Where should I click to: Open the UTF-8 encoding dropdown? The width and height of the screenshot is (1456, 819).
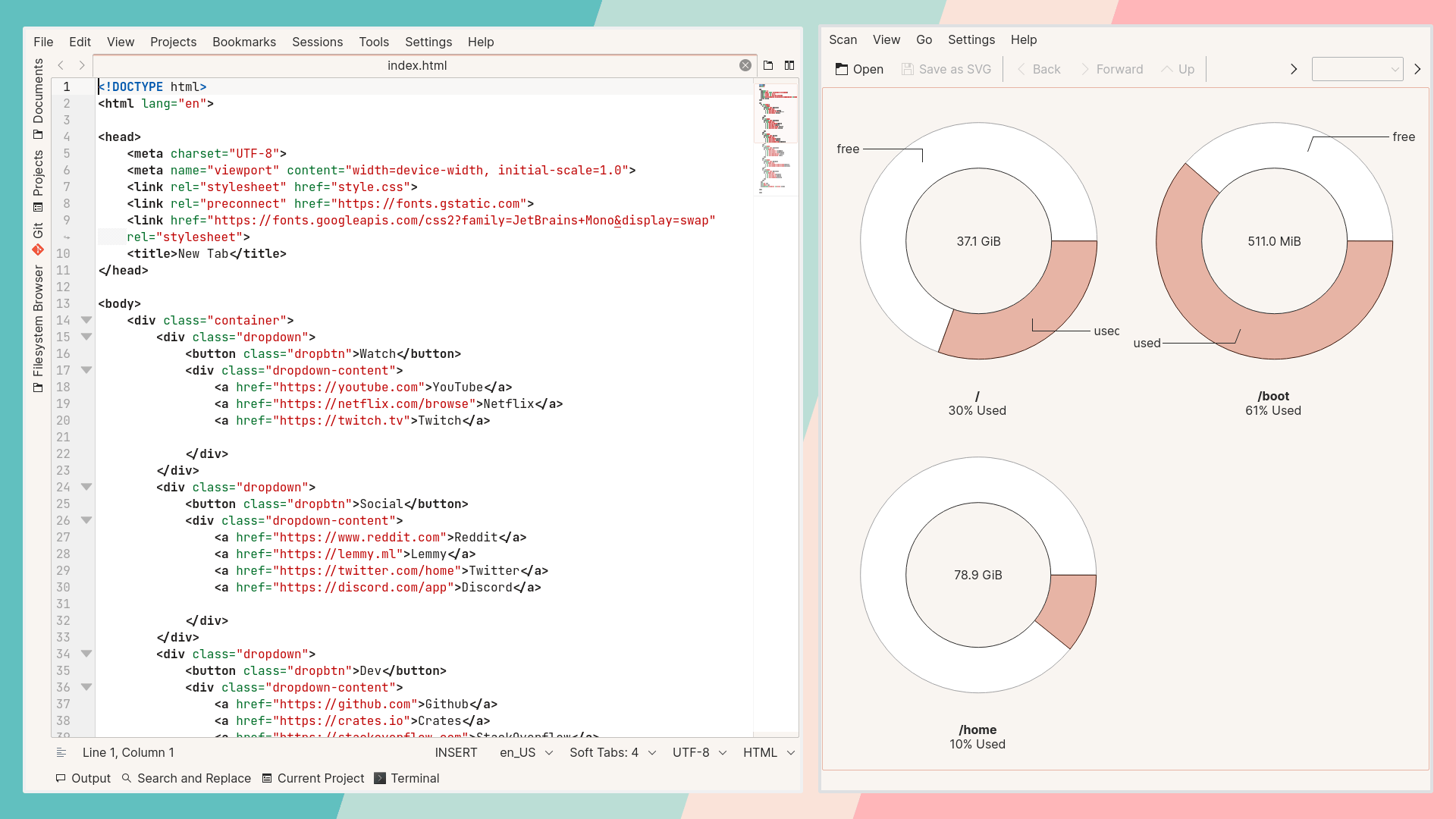699,752
